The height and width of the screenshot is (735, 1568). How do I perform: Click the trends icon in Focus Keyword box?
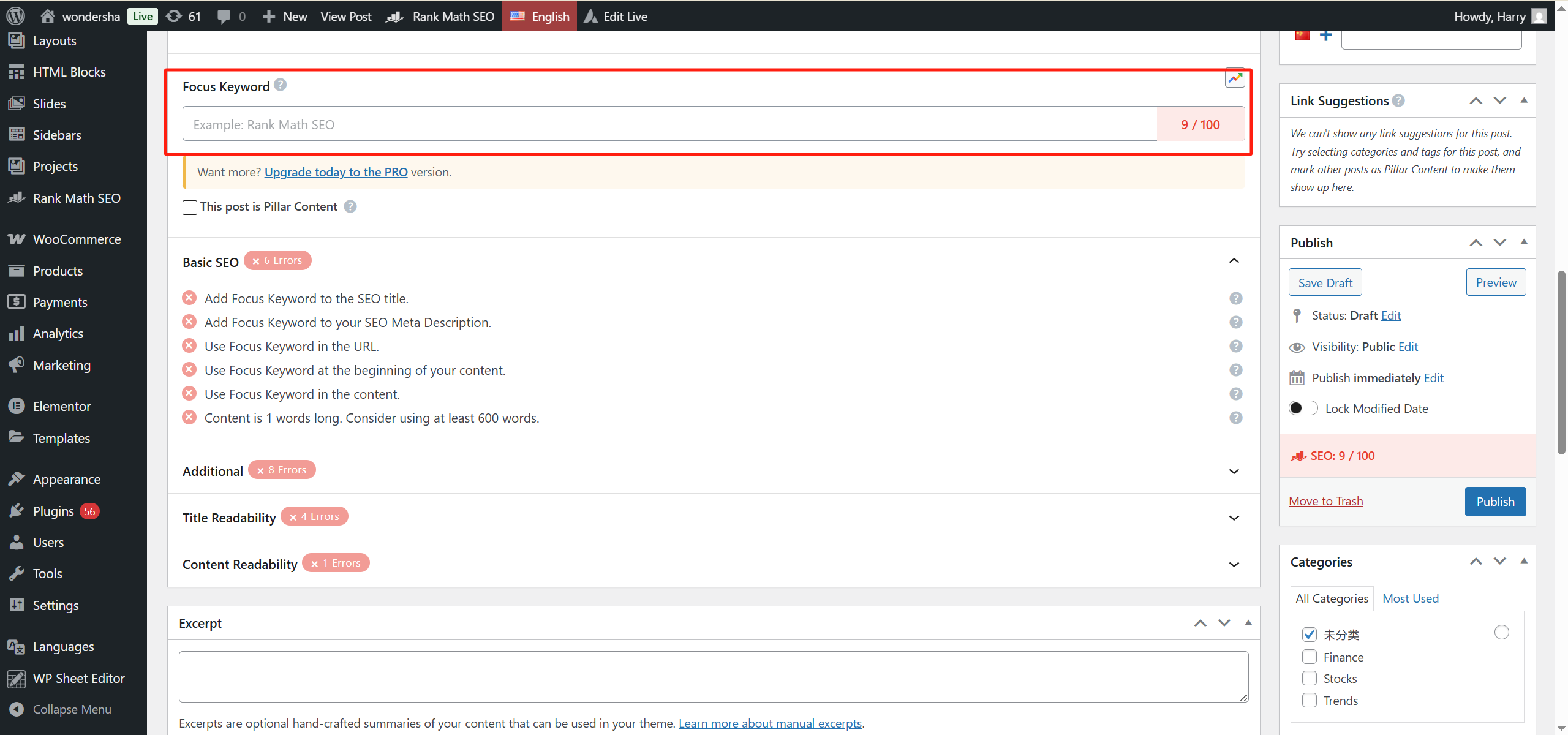[1235, 78]
